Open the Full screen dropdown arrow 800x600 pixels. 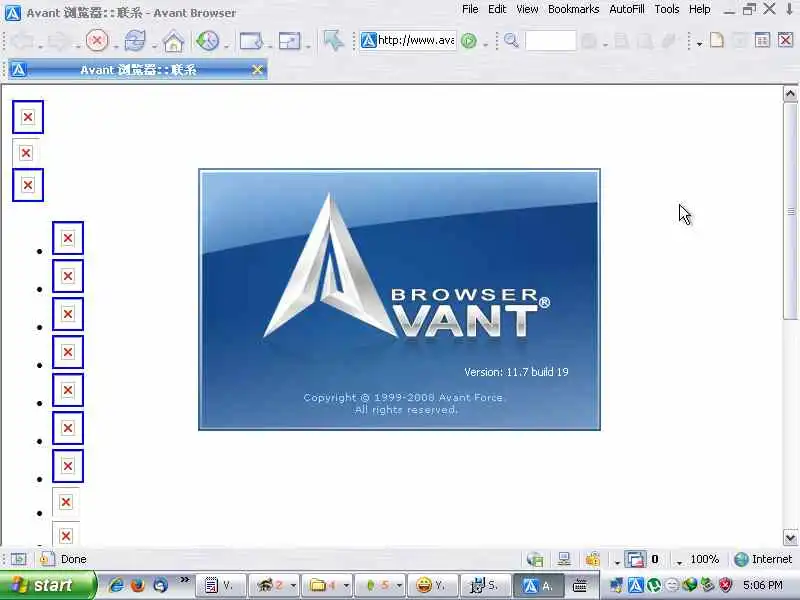[308, 47]
